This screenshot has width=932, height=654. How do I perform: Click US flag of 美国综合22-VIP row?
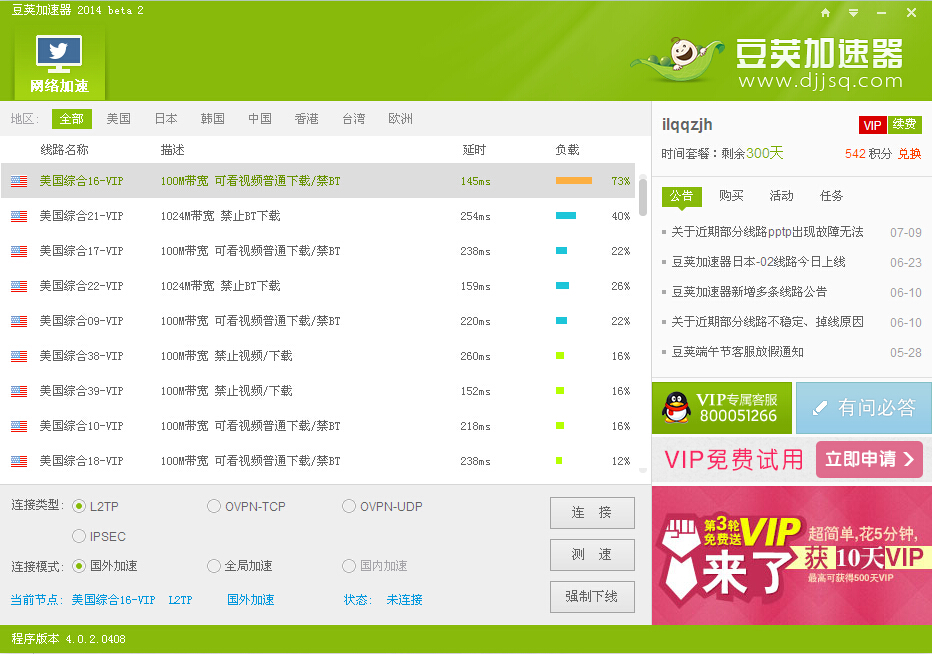pyautogui.click(x=19, y=286)
